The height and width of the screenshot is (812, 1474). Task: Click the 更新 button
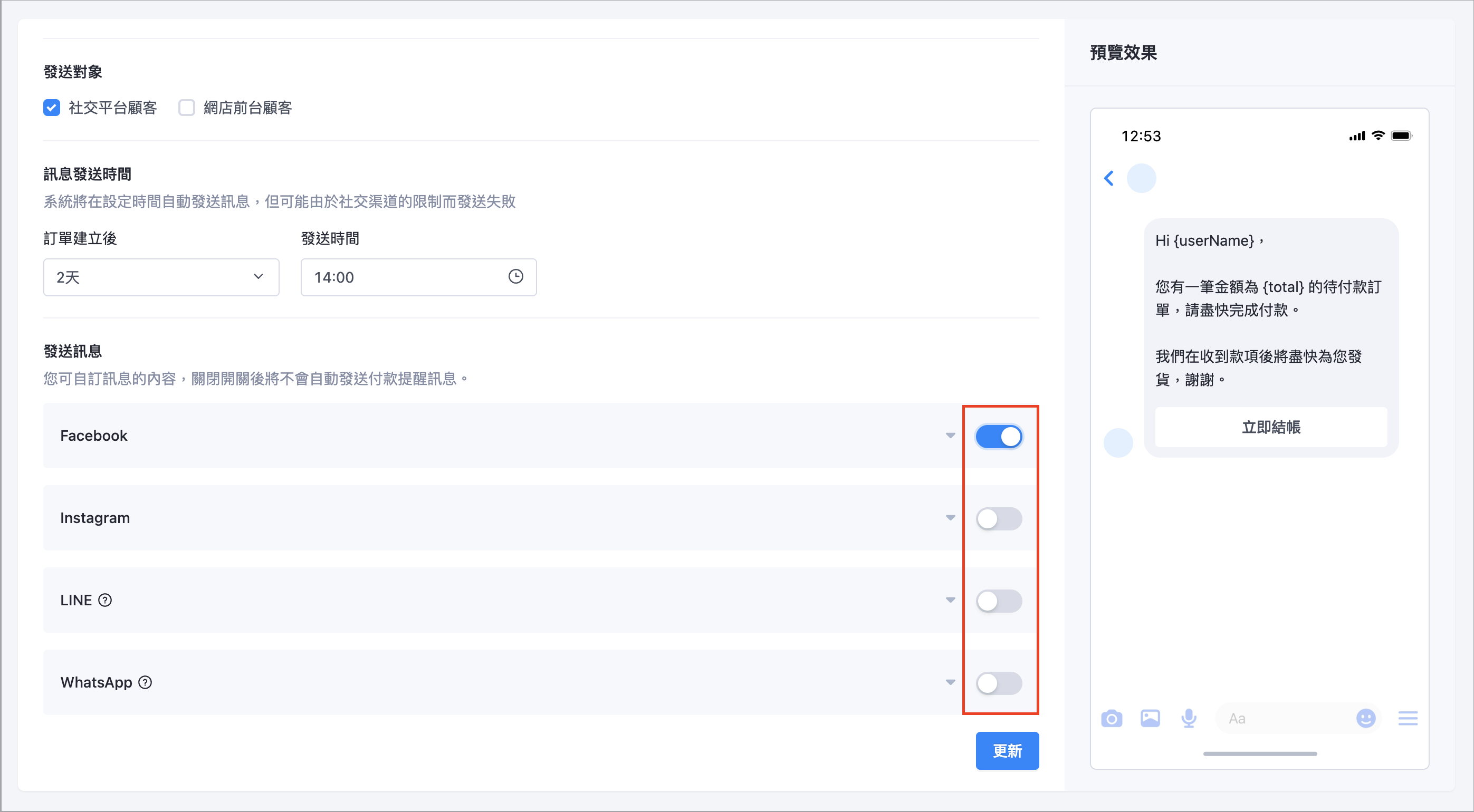click(1007, 751)
